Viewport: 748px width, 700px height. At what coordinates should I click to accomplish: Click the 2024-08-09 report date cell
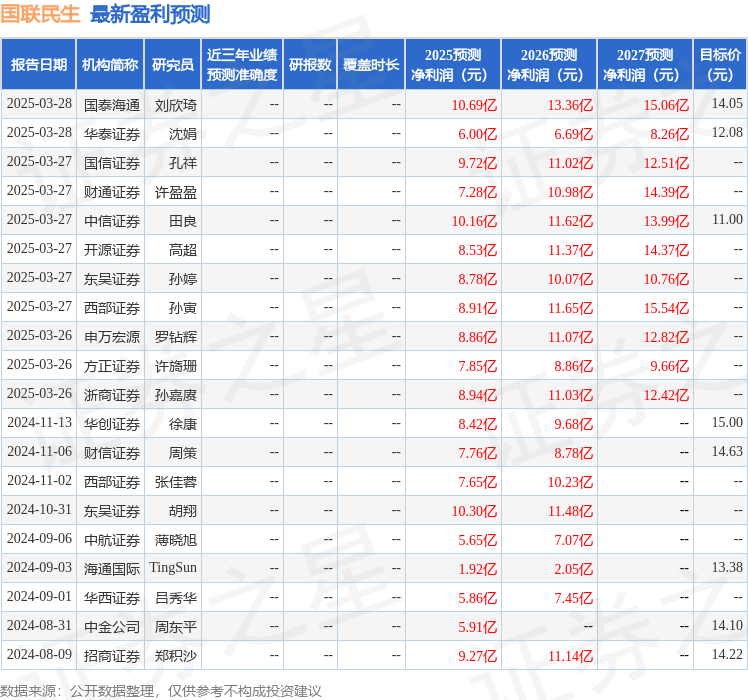tap(39, 655)
